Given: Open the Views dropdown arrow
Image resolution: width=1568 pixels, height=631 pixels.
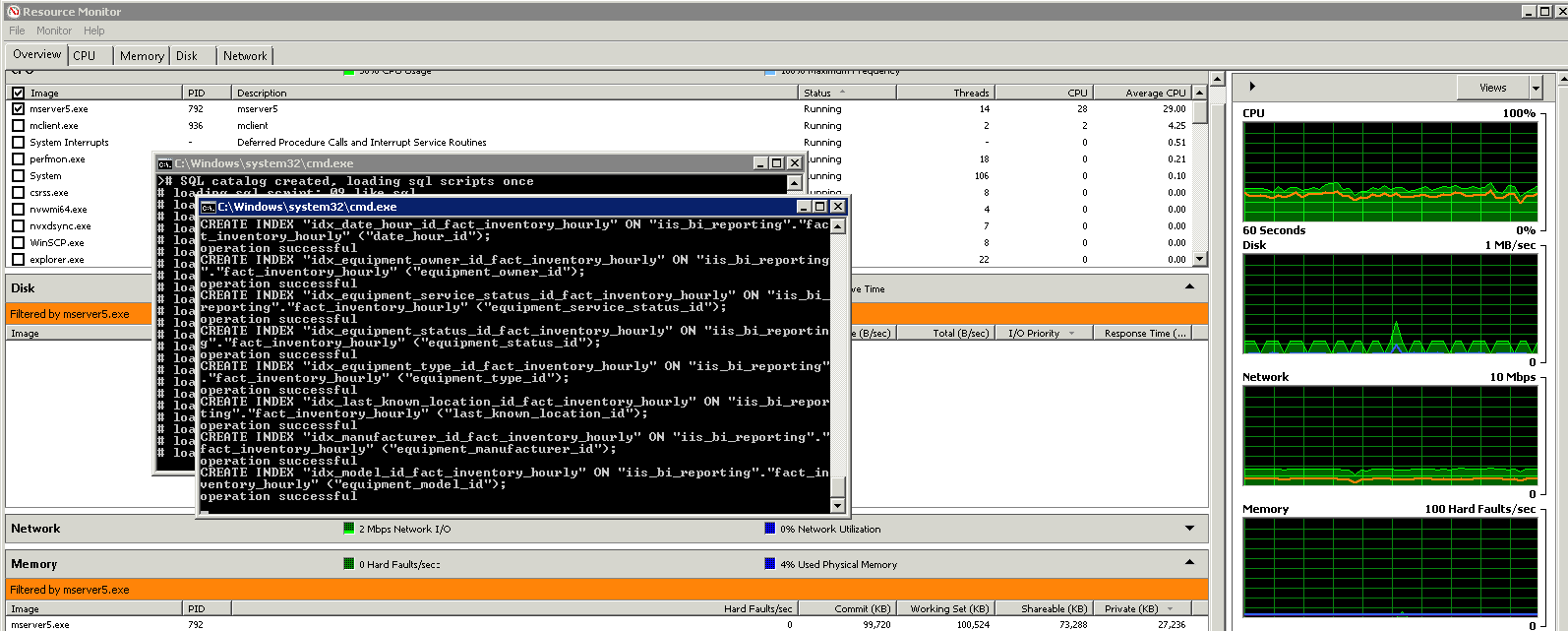Looking at the screenshot, I should 1536,88.
